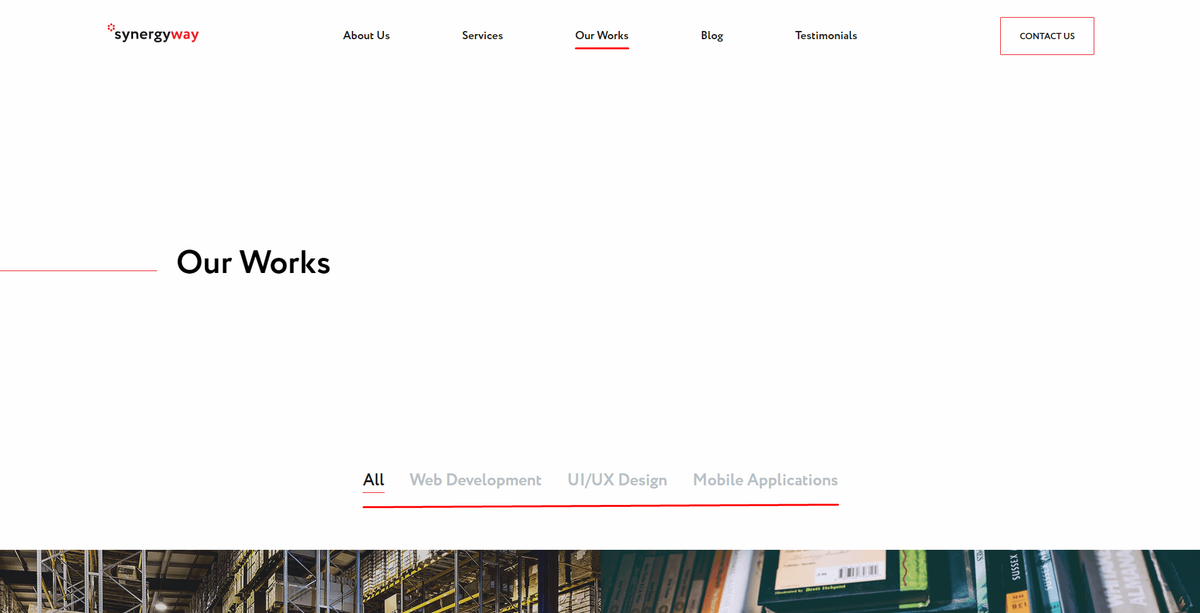
Task: Open the Blog page
Action: pos(712,35)
